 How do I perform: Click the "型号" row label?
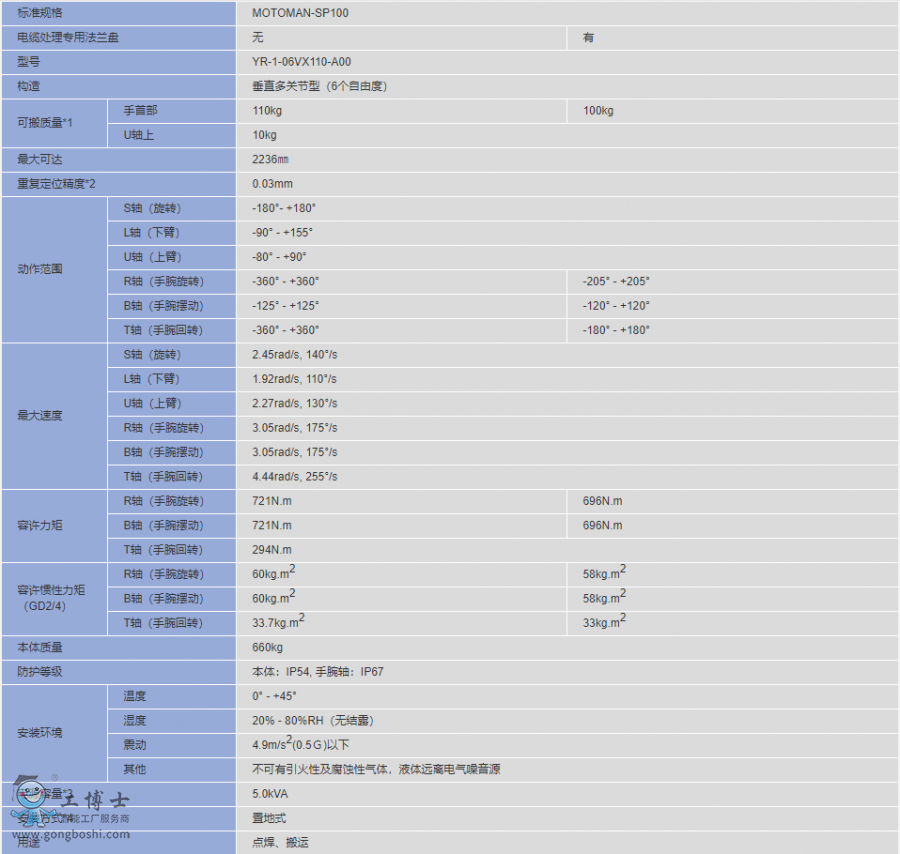point(29,62)
